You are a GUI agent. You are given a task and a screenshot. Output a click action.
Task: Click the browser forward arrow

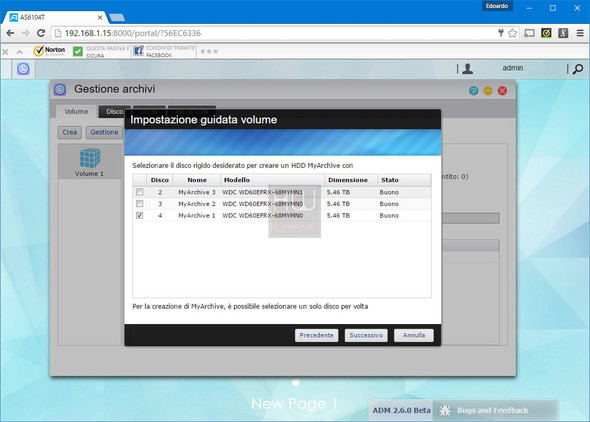(26, 33)
